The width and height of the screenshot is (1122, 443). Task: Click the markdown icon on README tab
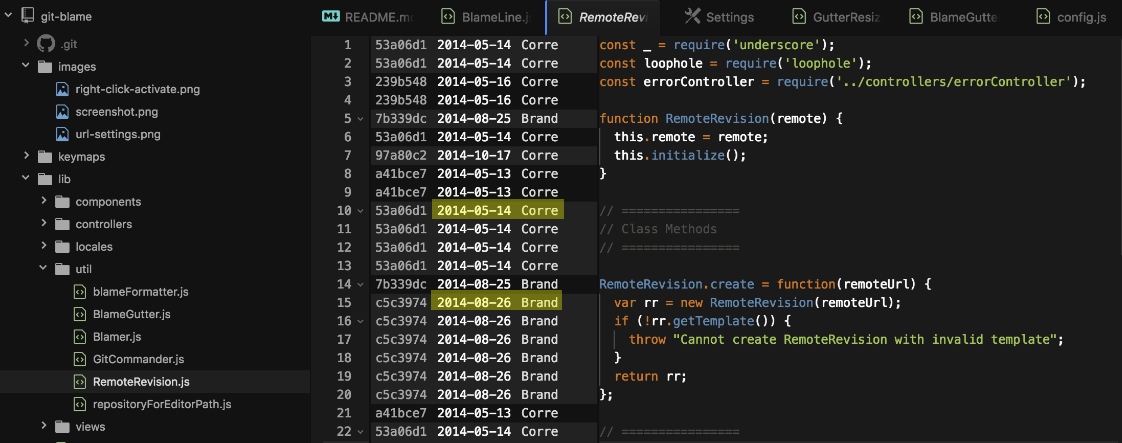(x=331, y=16)
